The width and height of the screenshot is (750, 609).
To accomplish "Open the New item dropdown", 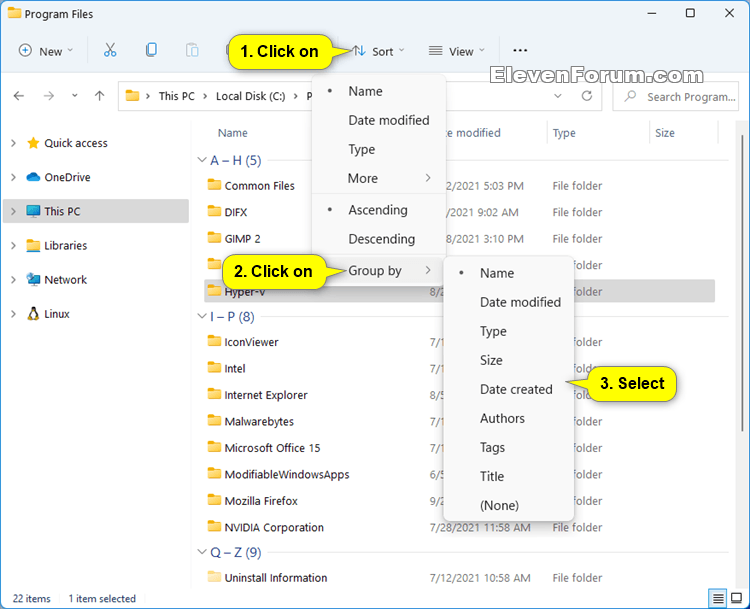I will click(46, 51).
